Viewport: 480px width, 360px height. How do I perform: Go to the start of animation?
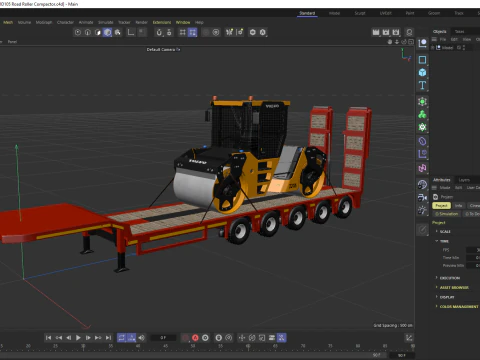48,338
